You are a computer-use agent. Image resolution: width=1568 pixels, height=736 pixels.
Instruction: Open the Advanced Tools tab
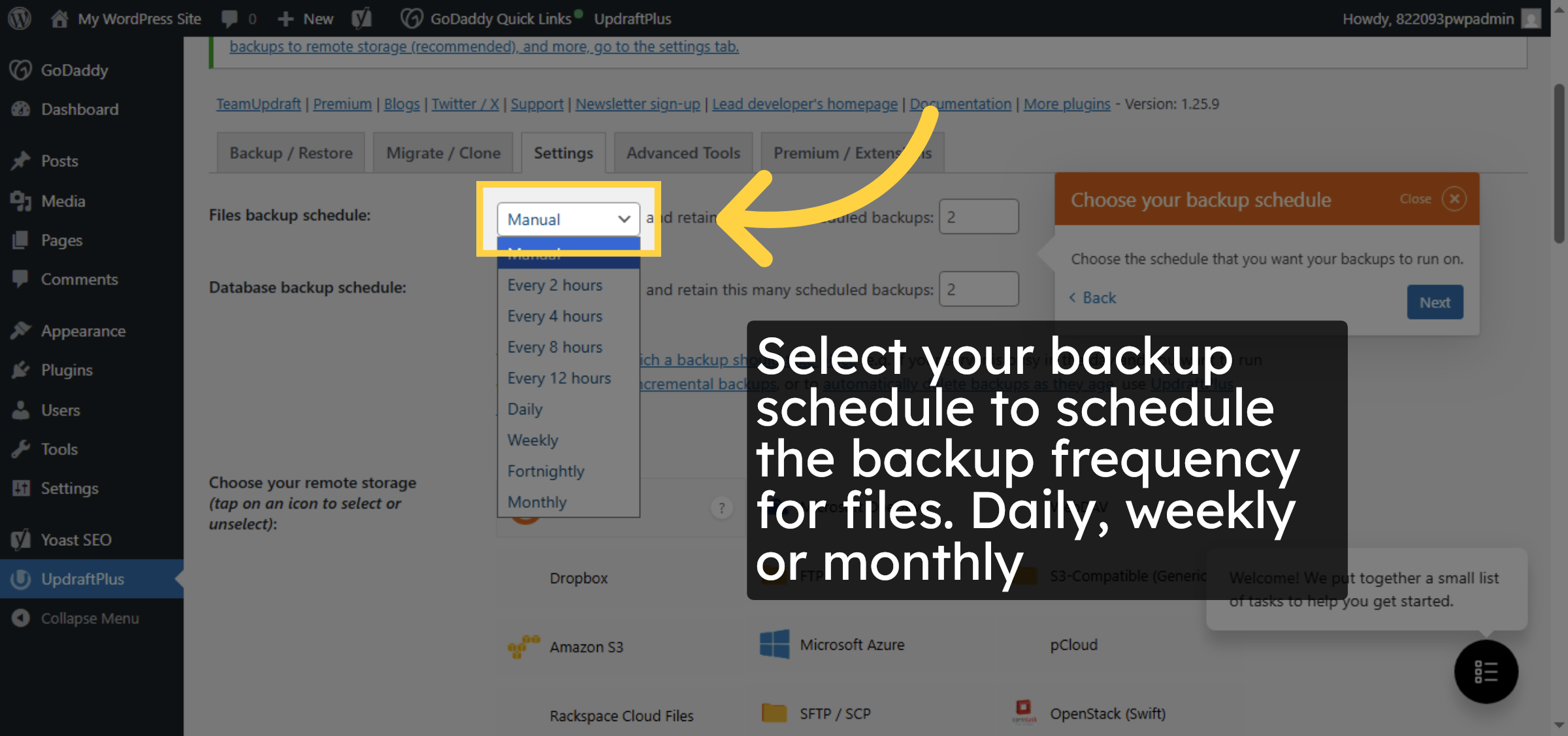683,152
